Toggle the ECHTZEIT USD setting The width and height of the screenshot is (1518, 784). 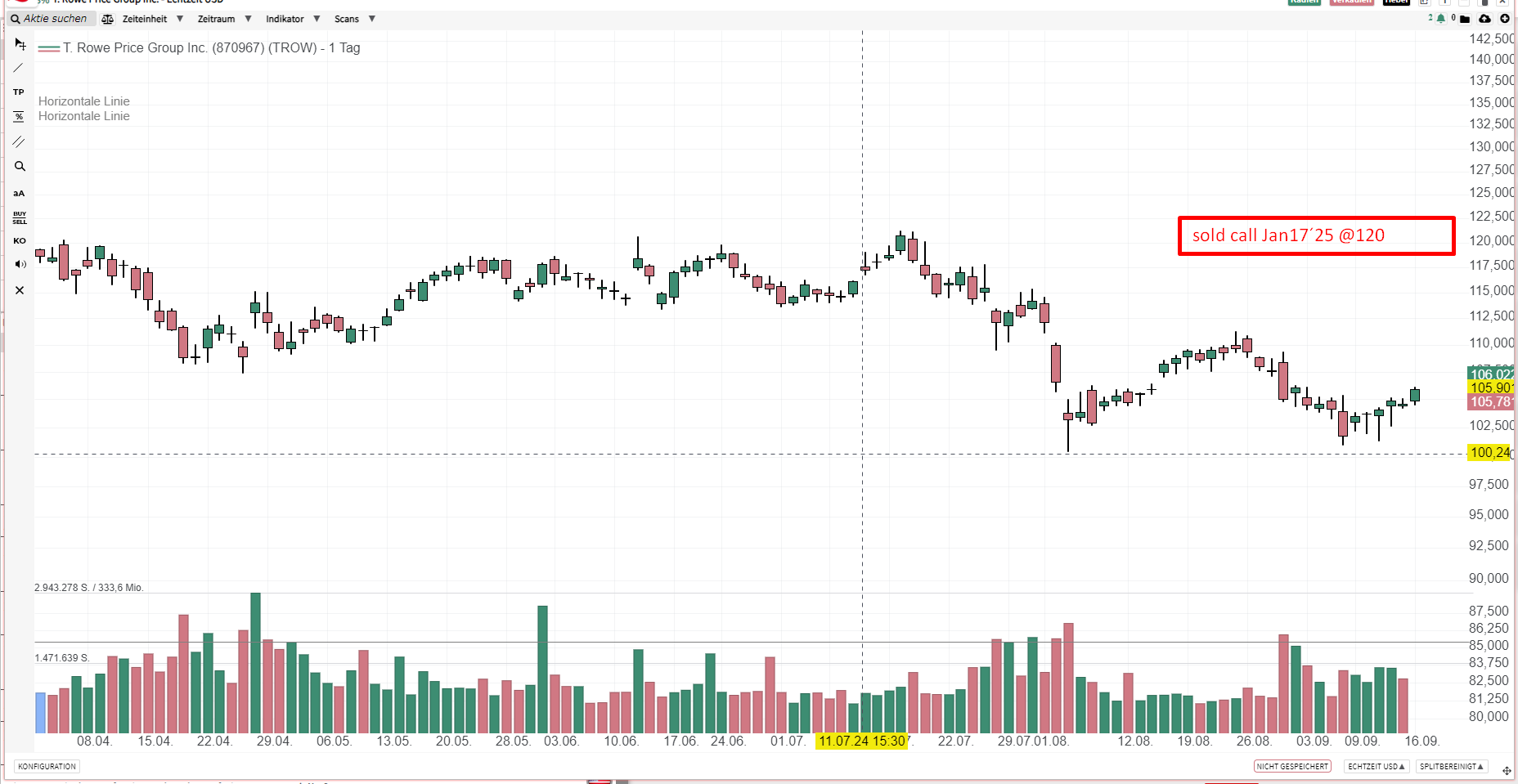[1375, 767]
